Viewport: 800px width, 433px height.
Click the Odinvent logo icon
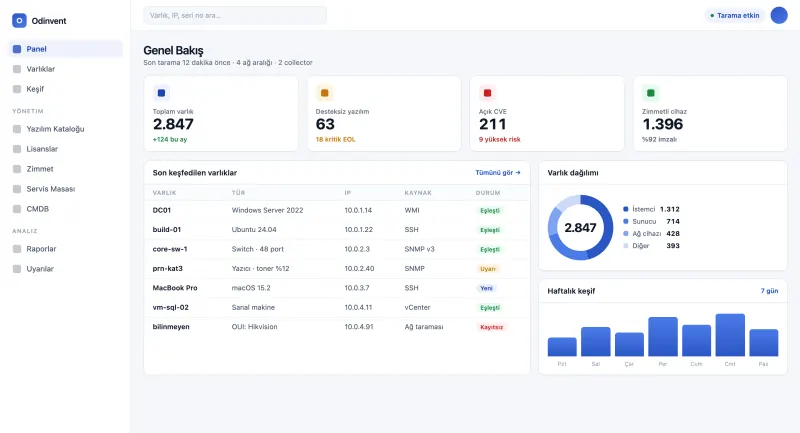tap(19, 20)
